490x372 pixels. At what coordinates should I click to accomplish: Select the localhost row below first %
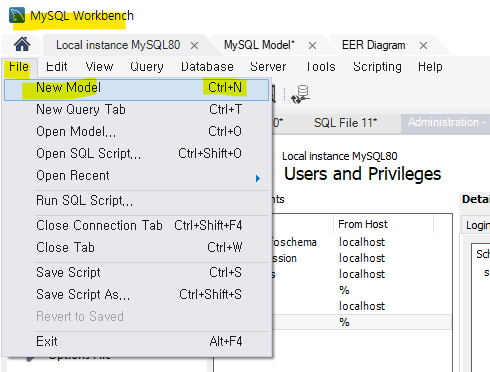coord(362,306)
